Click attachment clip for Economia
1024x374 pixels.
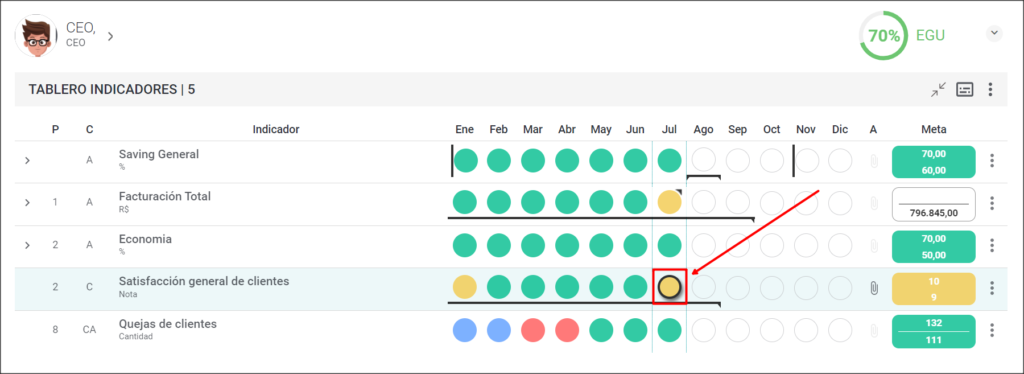[874, 245]
